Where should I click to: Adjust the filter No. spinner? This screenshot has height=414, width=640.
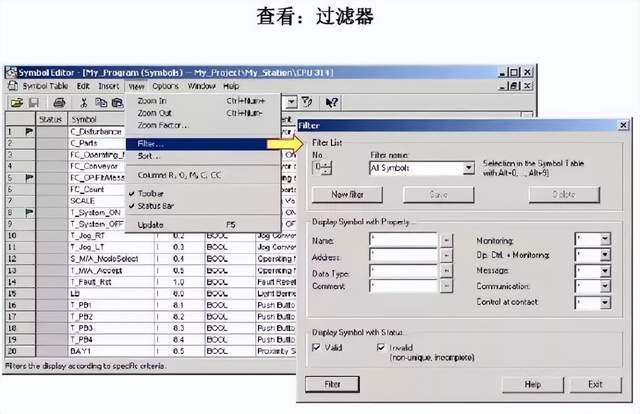pos(327,168)
